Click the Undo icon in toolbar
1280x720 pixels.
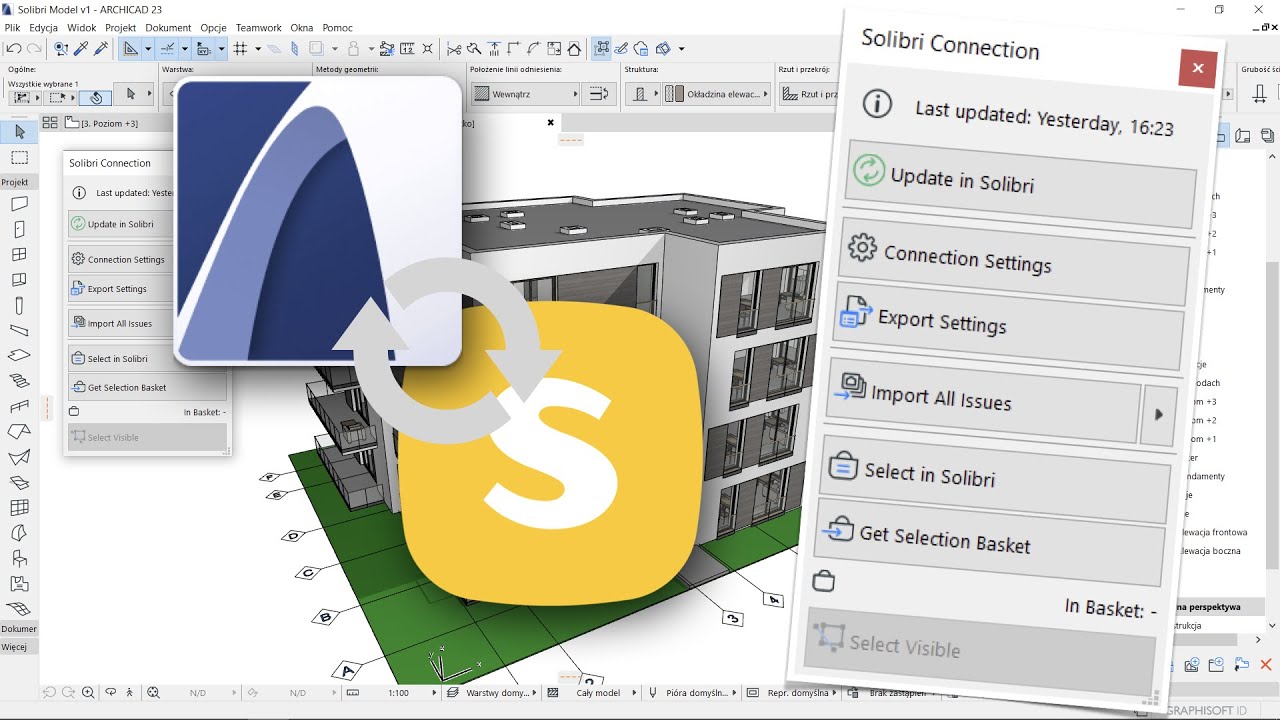[x=14, y=48]
